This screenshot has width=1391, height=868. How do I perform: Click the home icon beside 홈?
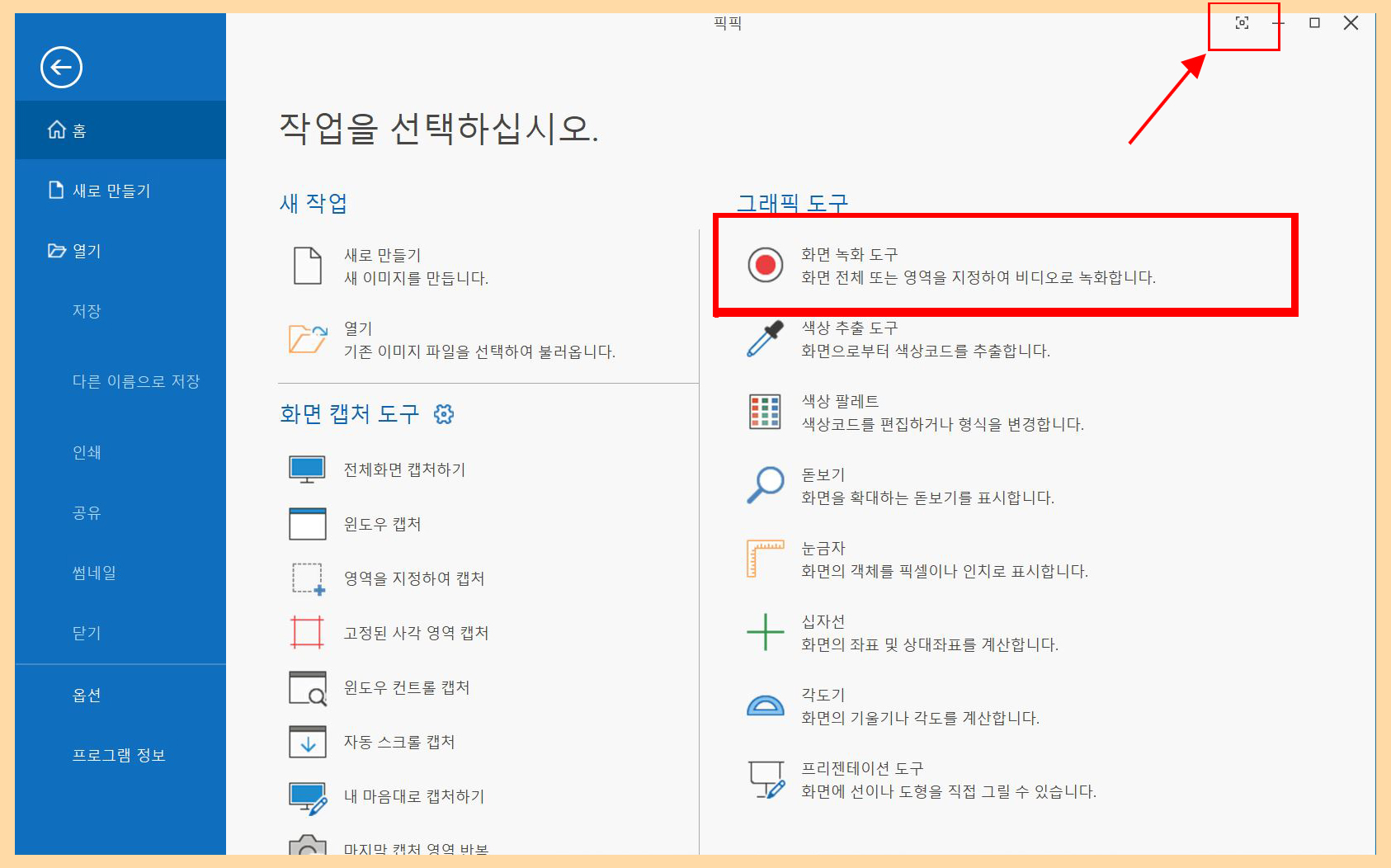click(56, 130)
